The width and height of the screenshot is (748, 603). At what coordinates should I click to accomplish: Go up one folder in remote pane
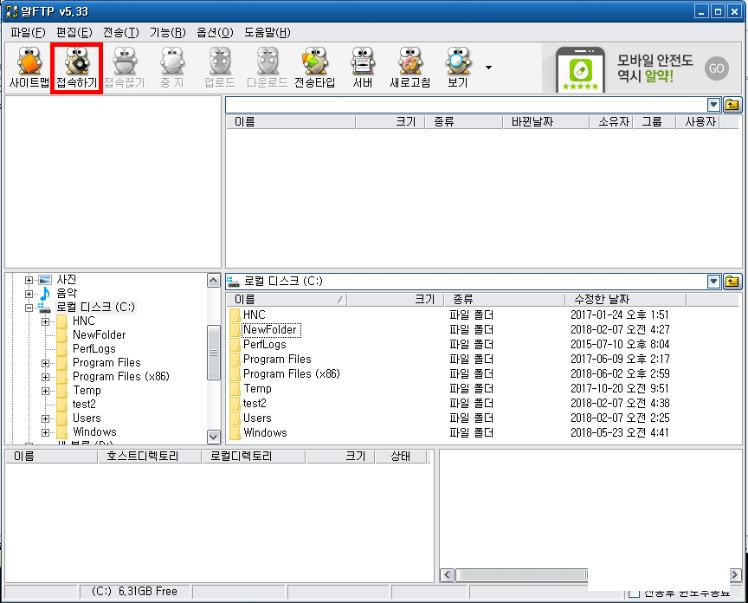click(733, 104)
